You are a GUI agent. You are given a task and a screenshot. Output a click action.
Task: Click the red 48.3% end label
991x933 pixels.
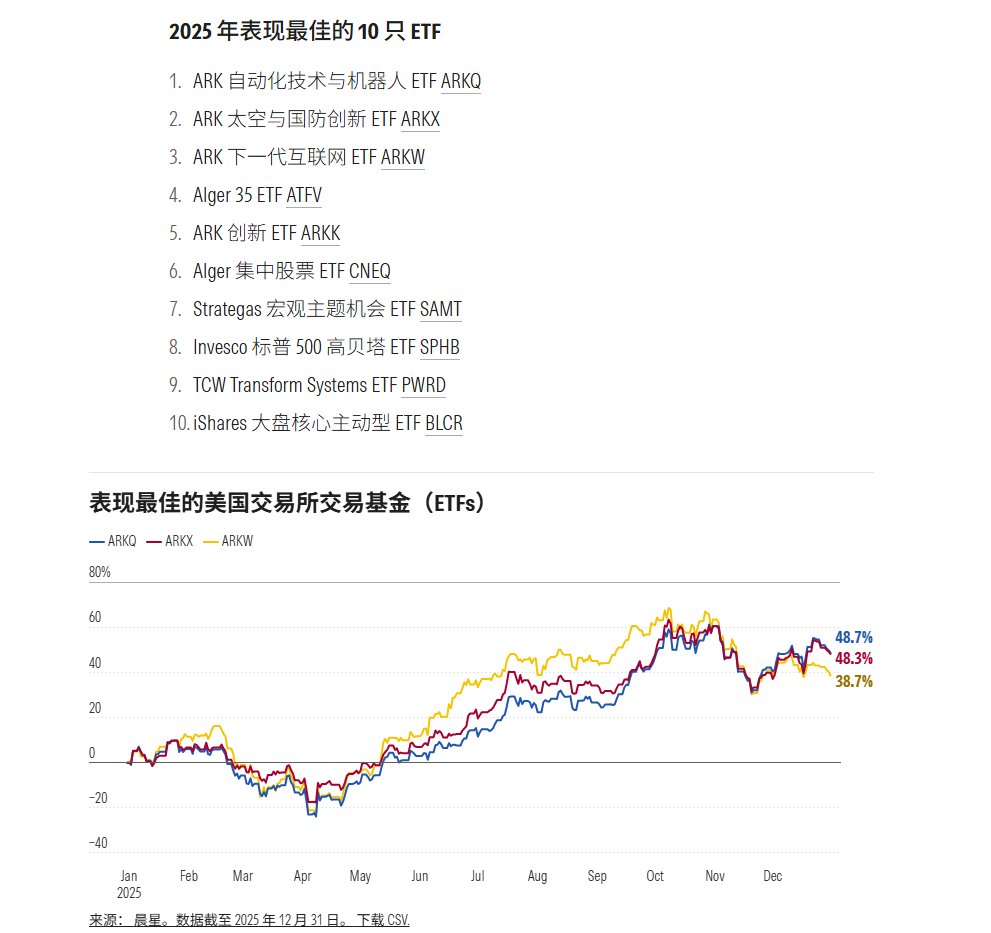tap(854, 658)
